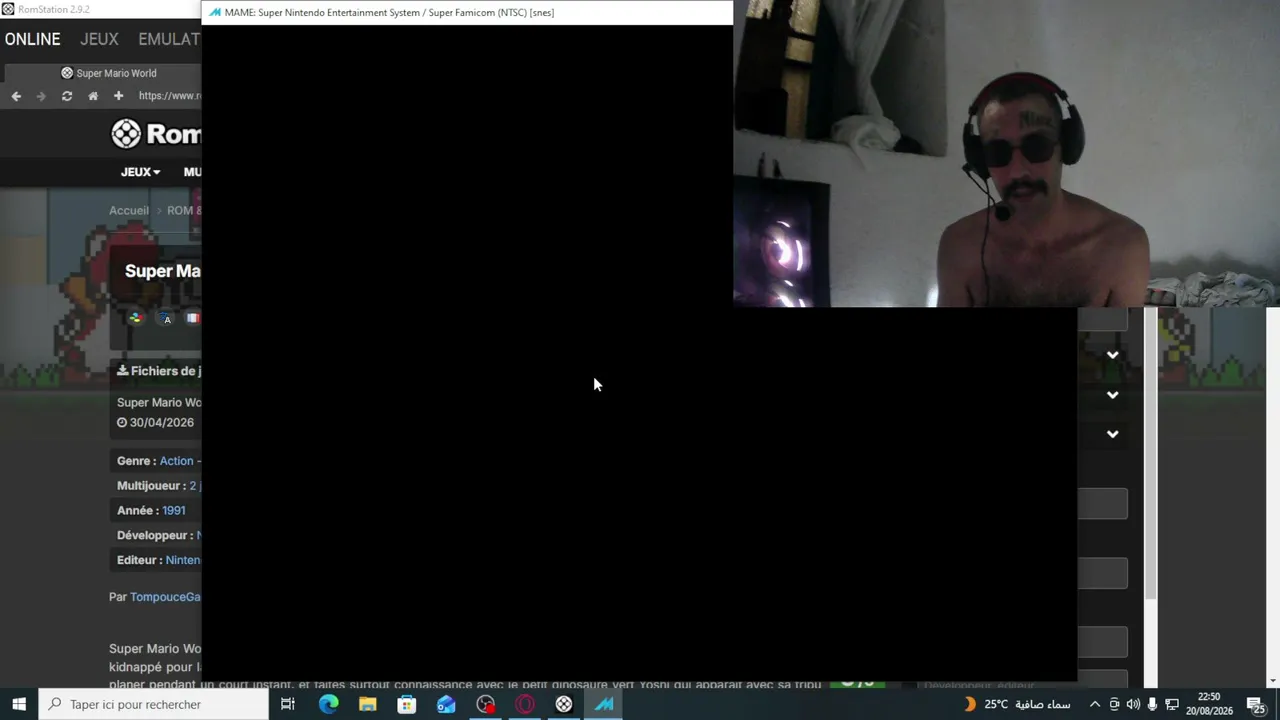Switch to MAME via its taskbar icon
1280x720 pixels.
point(604,704)
